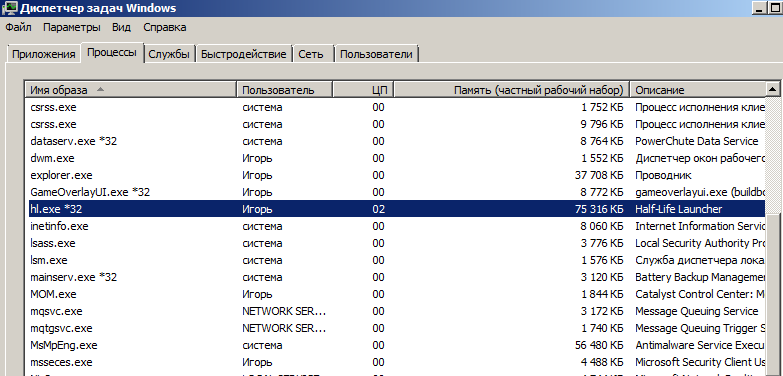The image size is (783, 376).
Task: Select the lsm.exe process
Action: pos(396,260)
